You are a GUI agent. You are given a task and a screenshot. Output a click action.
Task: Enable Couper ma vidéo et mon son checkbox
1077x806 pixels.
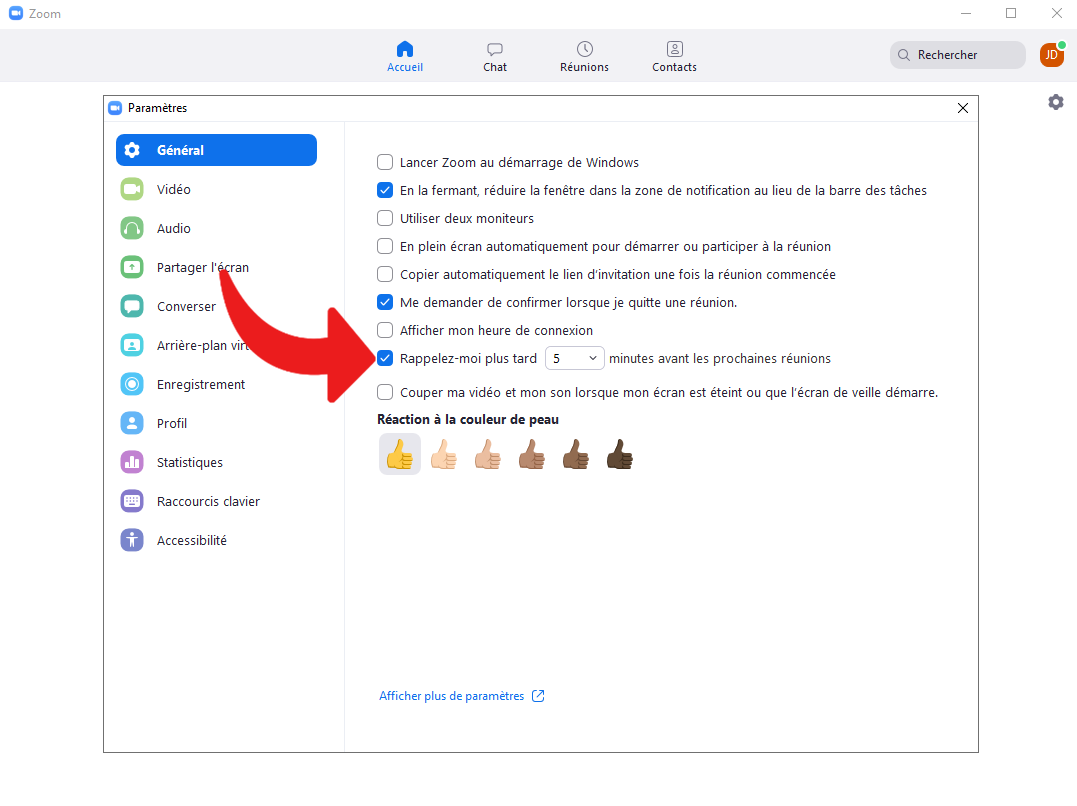(385, 392)
